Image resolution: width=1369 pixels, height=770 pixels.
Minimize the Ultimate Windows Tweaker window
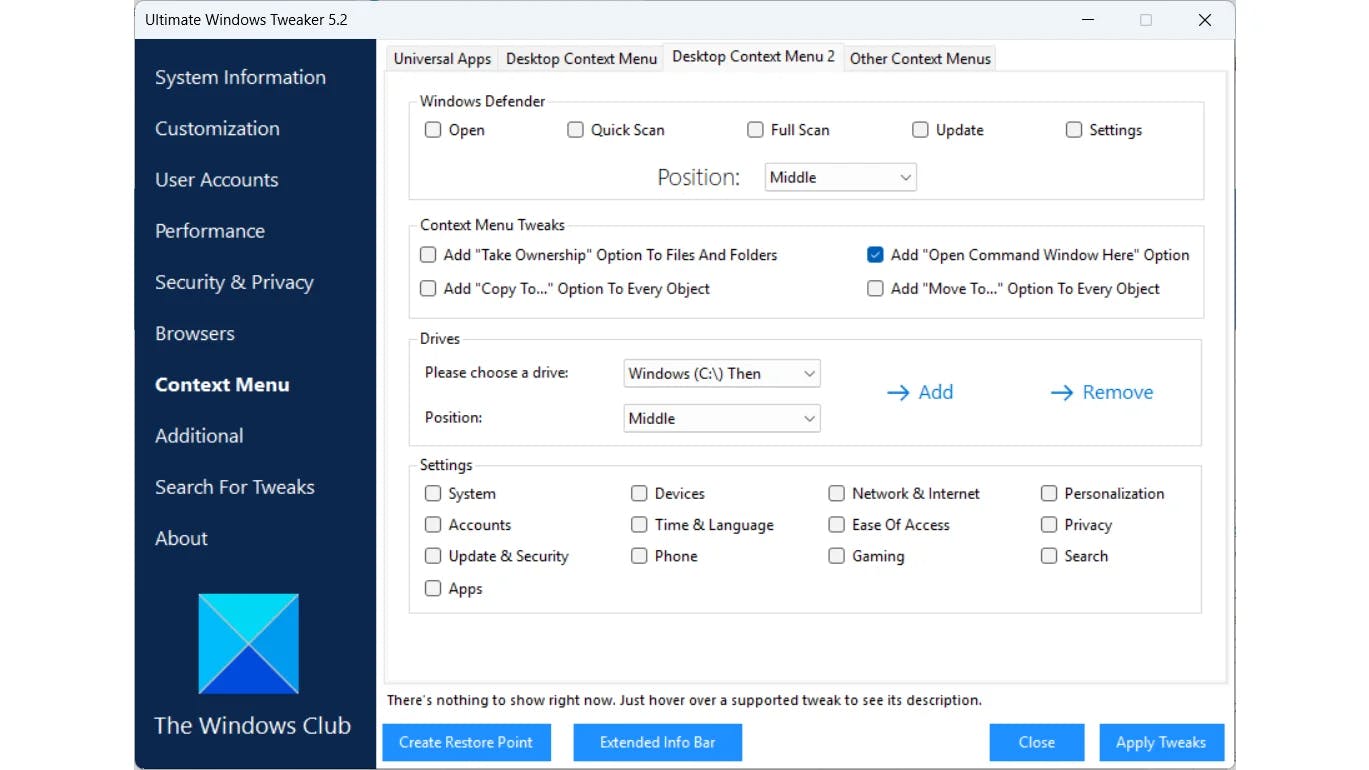tap(1087, 20)
